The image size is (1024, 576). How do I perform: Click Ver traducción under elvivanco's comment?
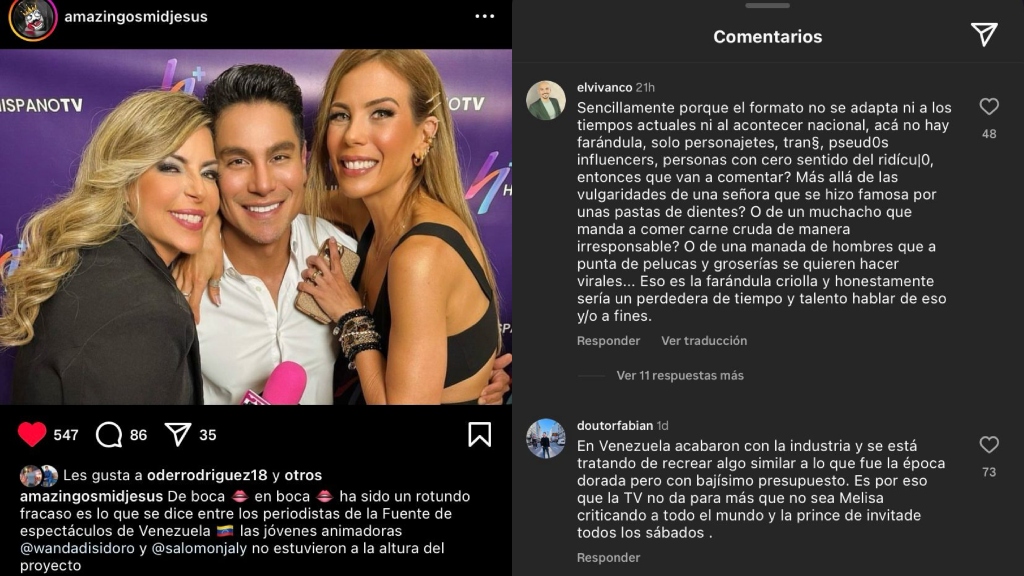[704, 341]
